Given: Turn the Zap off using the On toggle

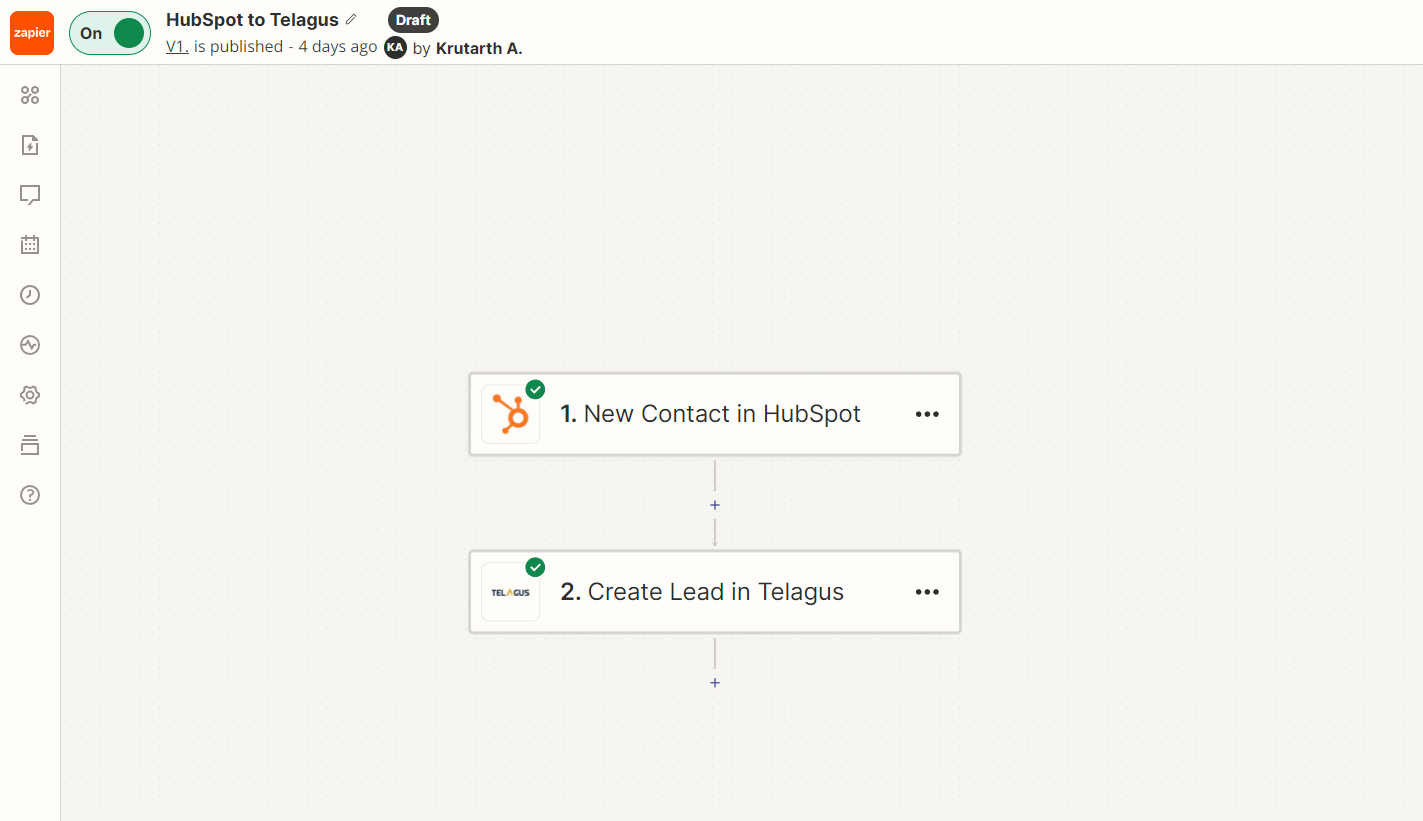Looking at the screenshot, I should pos(109,32).
